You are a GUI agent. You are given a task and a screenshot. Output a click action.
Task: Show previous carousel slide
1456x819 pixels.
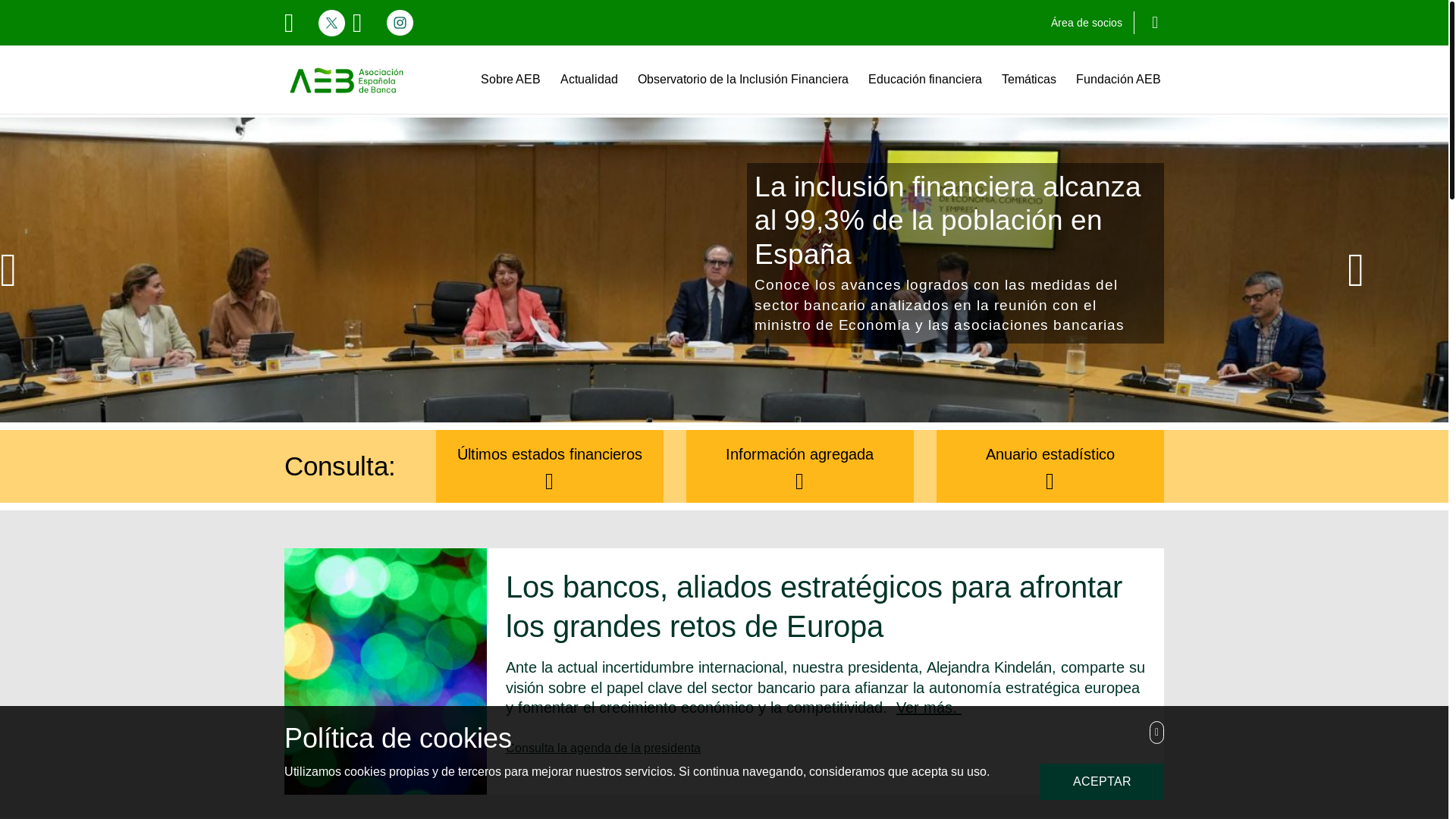[x=8, y=271]
